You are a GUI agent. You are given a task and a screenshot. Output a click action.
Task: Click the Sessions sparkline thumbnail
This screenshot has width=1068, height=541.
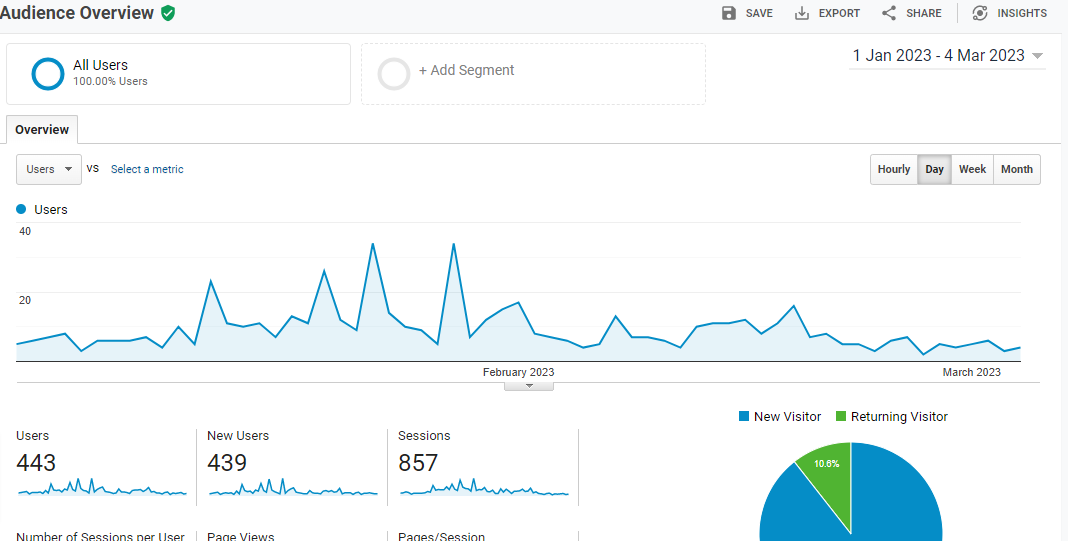pos(484,489)
